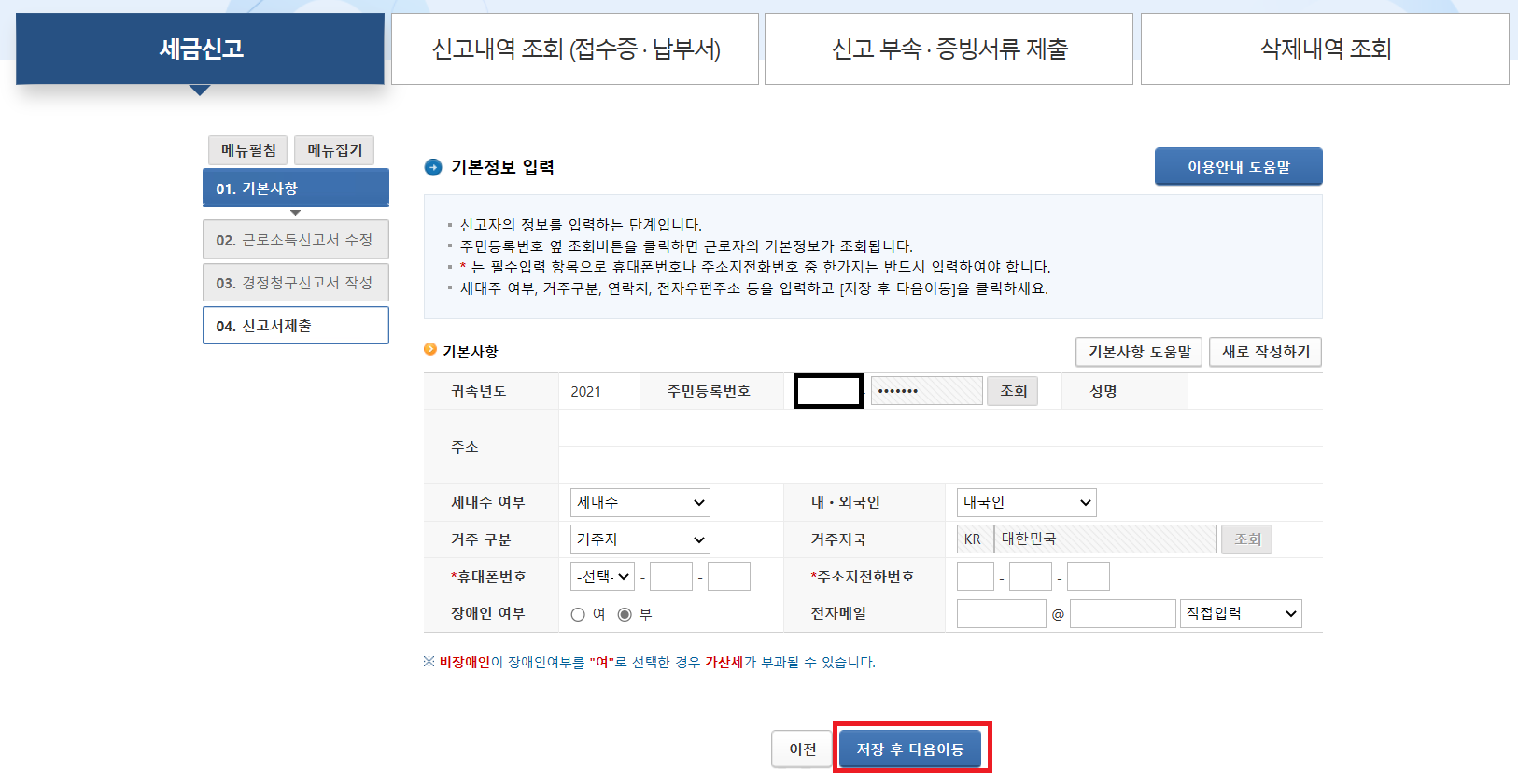Click the last 휴대폰번호 input field

[x=729, y=577]
